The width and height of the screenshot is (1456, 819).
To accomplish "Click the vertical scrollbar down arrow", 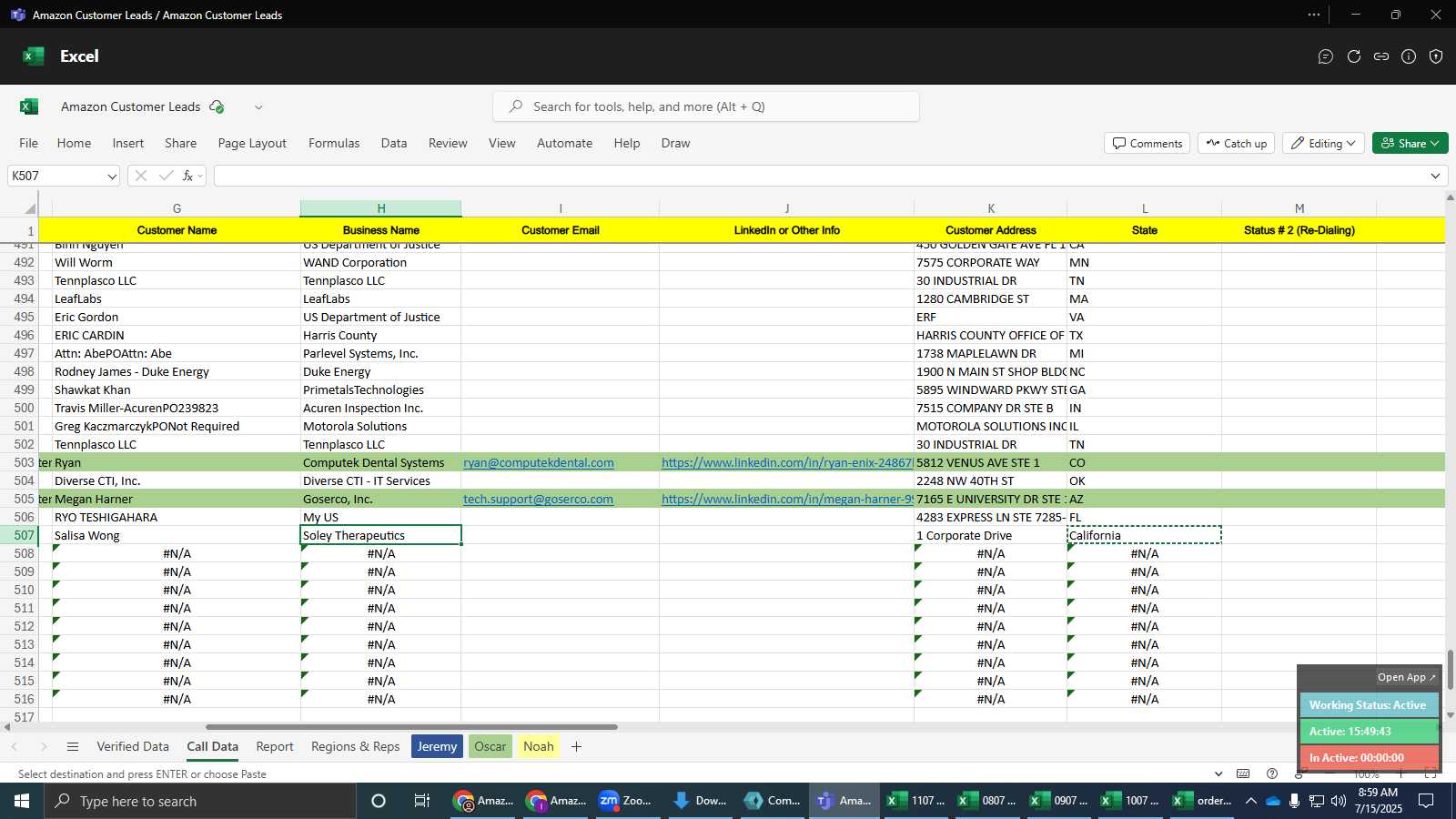I will [1450, 715].
